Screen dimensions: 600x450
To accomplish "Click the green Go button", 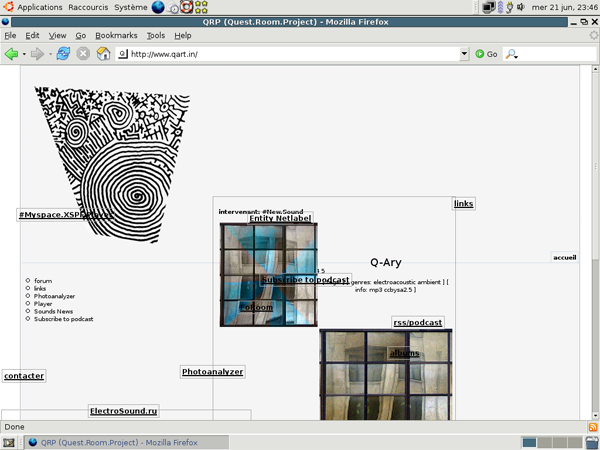I will pos(486,54).
